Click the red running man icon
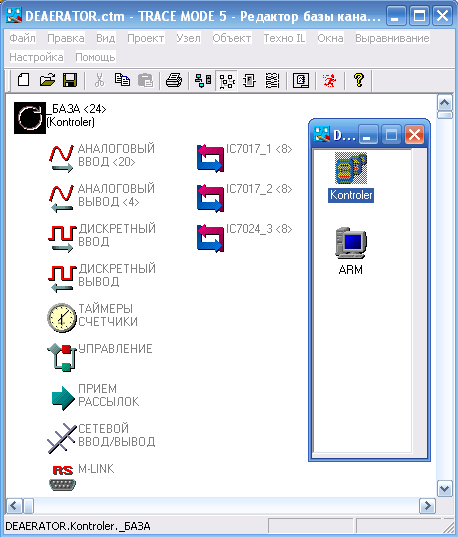This screenshot has height=537, width=458. (x=329, y=80)
